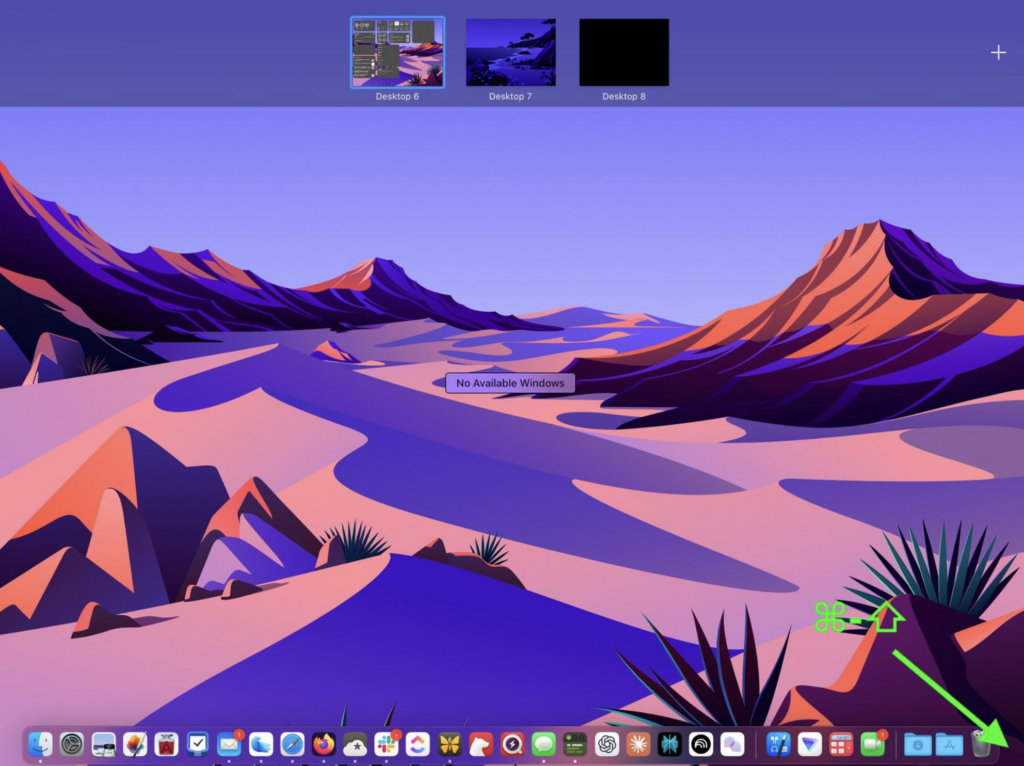Switch to the Desktop 6 space
Viewport: 1024px width, 766px height.
pos(397,52)
